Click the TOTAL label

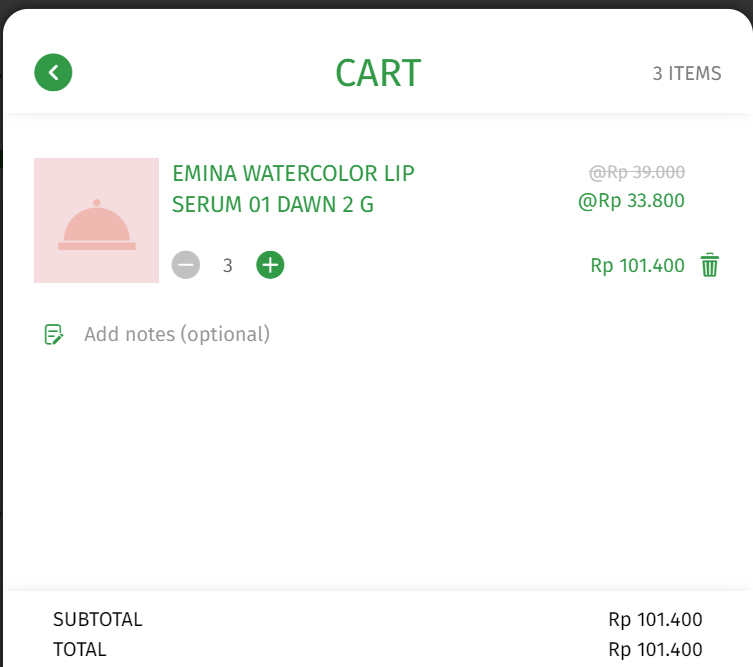(x=80, y=649)
